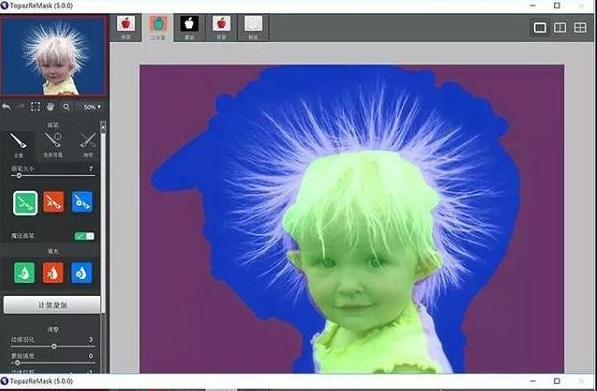Activate the hand pan tool
597x391 pixels.
pyautogui.click(x=51, y=107)
